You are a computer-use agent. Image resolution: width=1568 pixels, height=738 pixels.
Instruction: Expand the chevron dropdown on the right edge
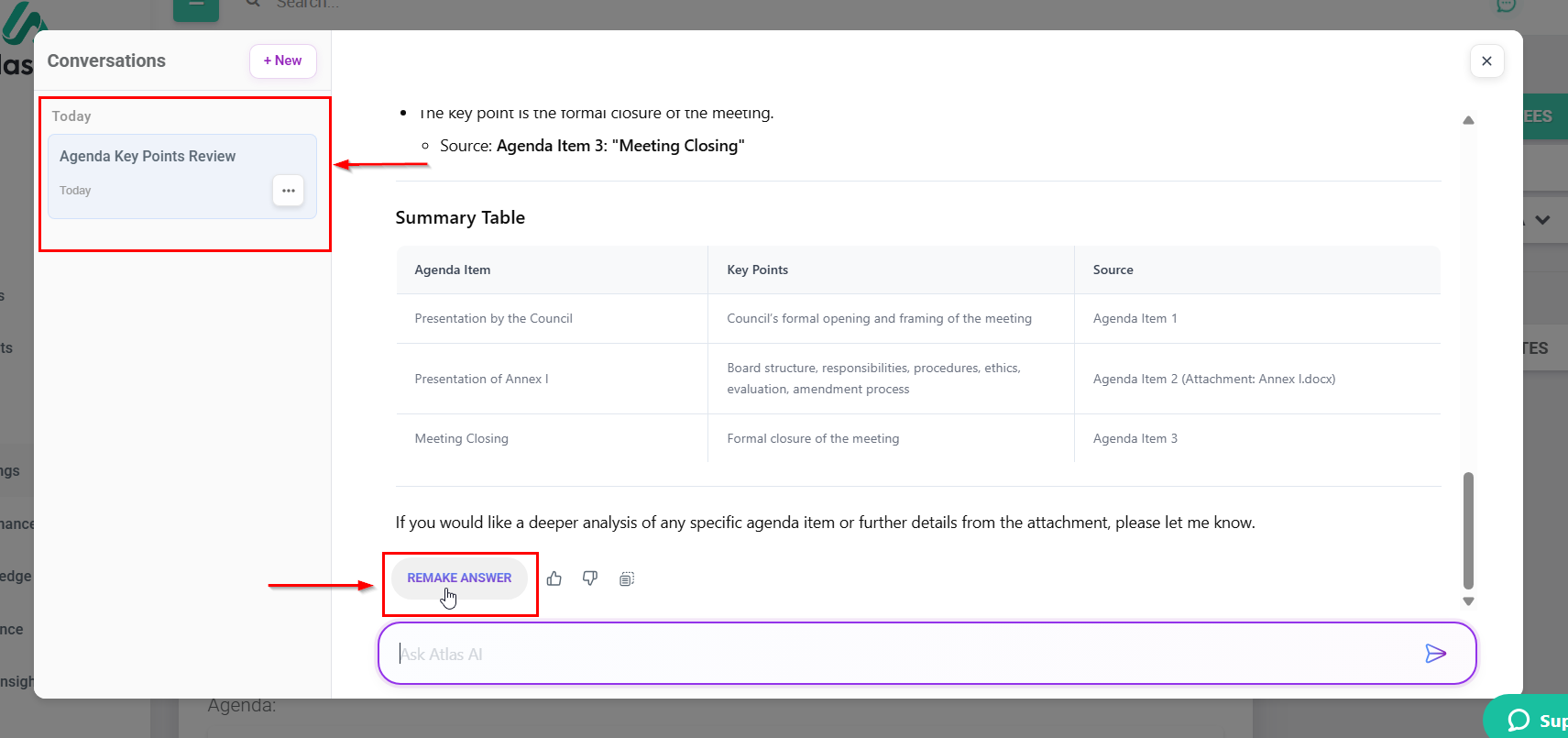point(1543,220)
